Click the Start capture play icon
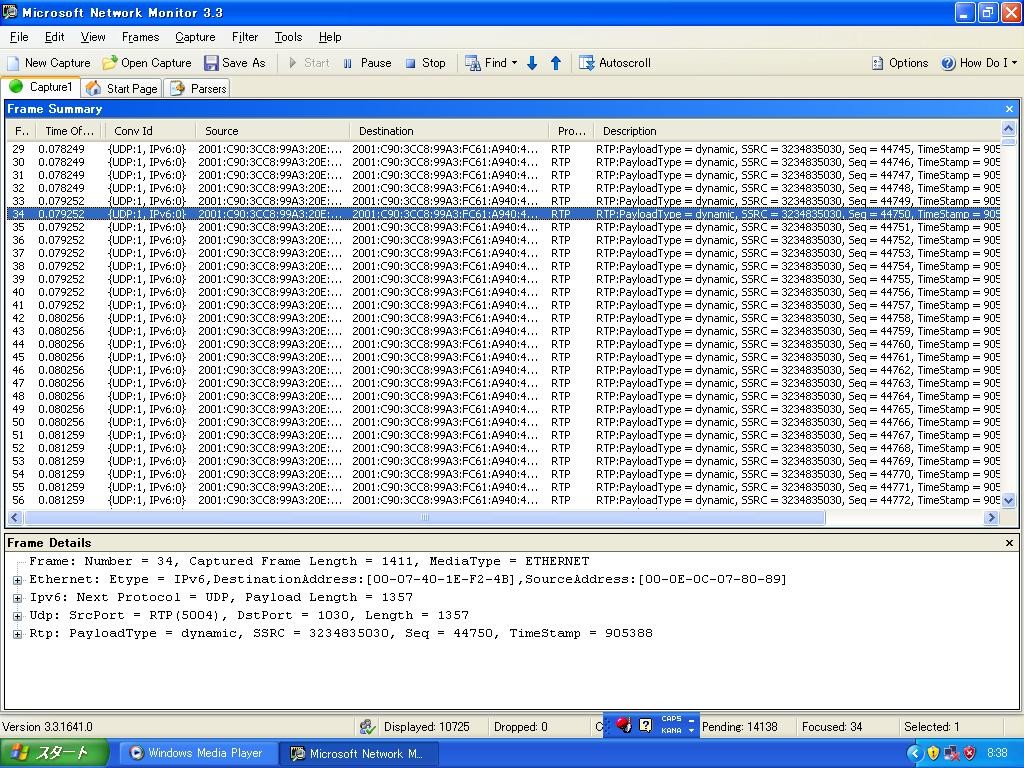The image size is (1024, 768). (x=293, y=63)
